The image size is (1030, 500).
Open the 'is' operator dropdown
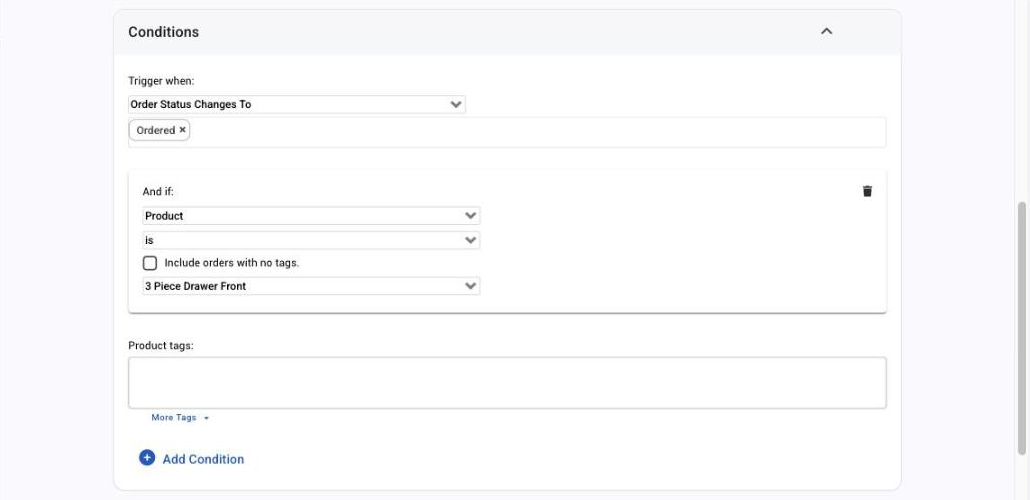(311, 240)
